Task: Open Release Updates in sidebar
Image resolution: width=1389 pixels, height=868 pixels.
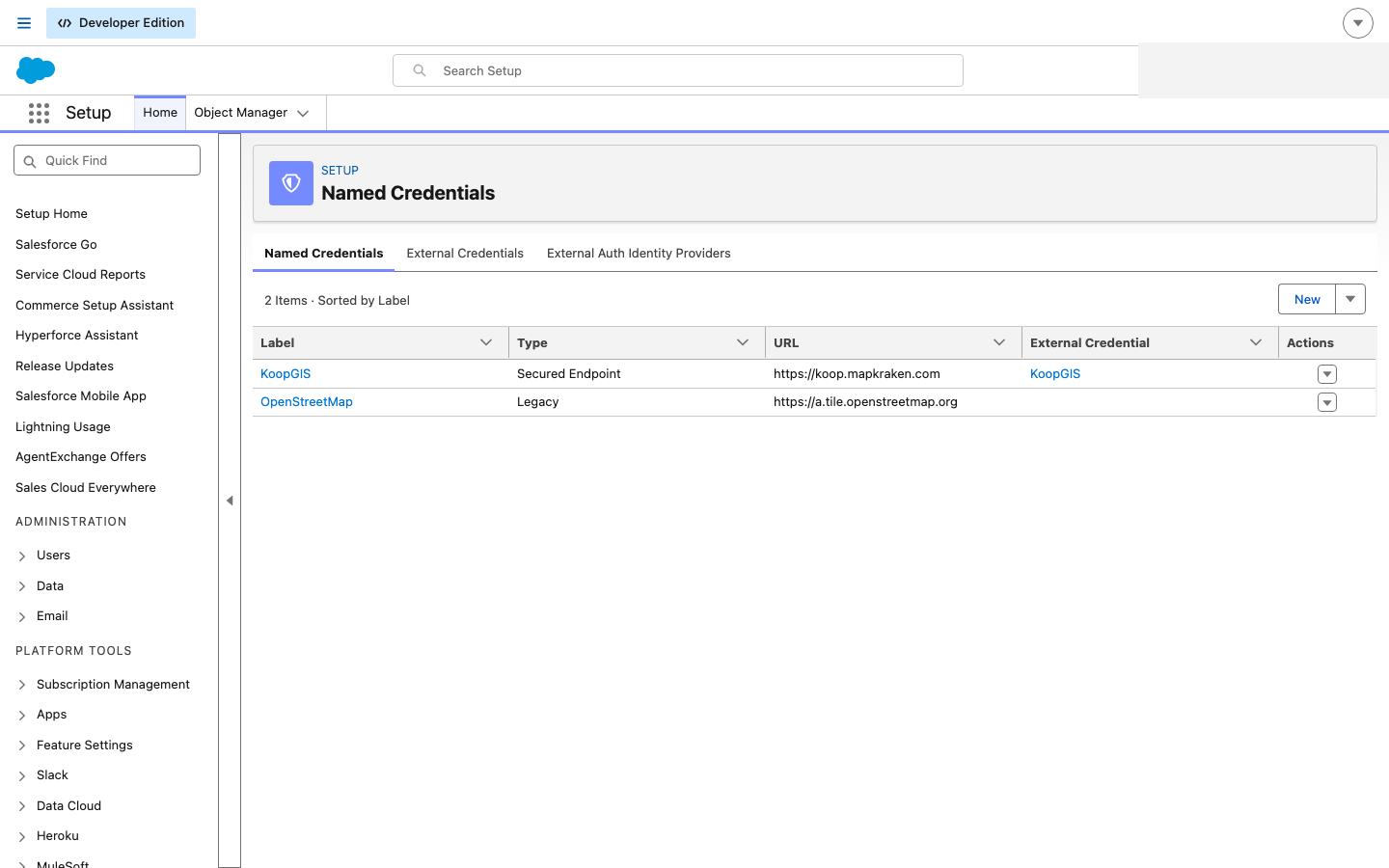Action: pyautogui.click(x=65, y=366)
